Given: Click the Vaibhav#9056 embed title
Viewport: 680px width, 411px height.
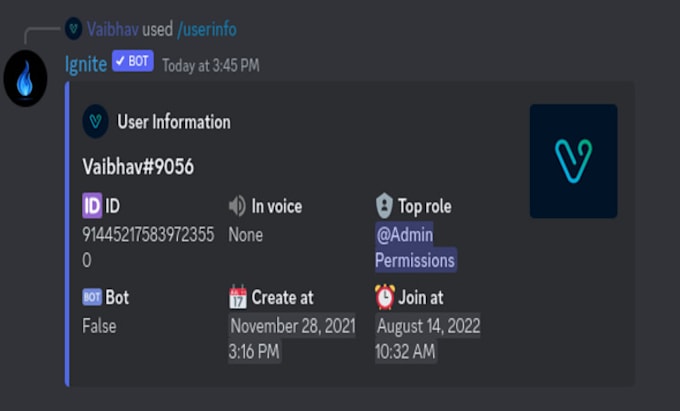Looking at the screenshot, I should click(138, 167).
